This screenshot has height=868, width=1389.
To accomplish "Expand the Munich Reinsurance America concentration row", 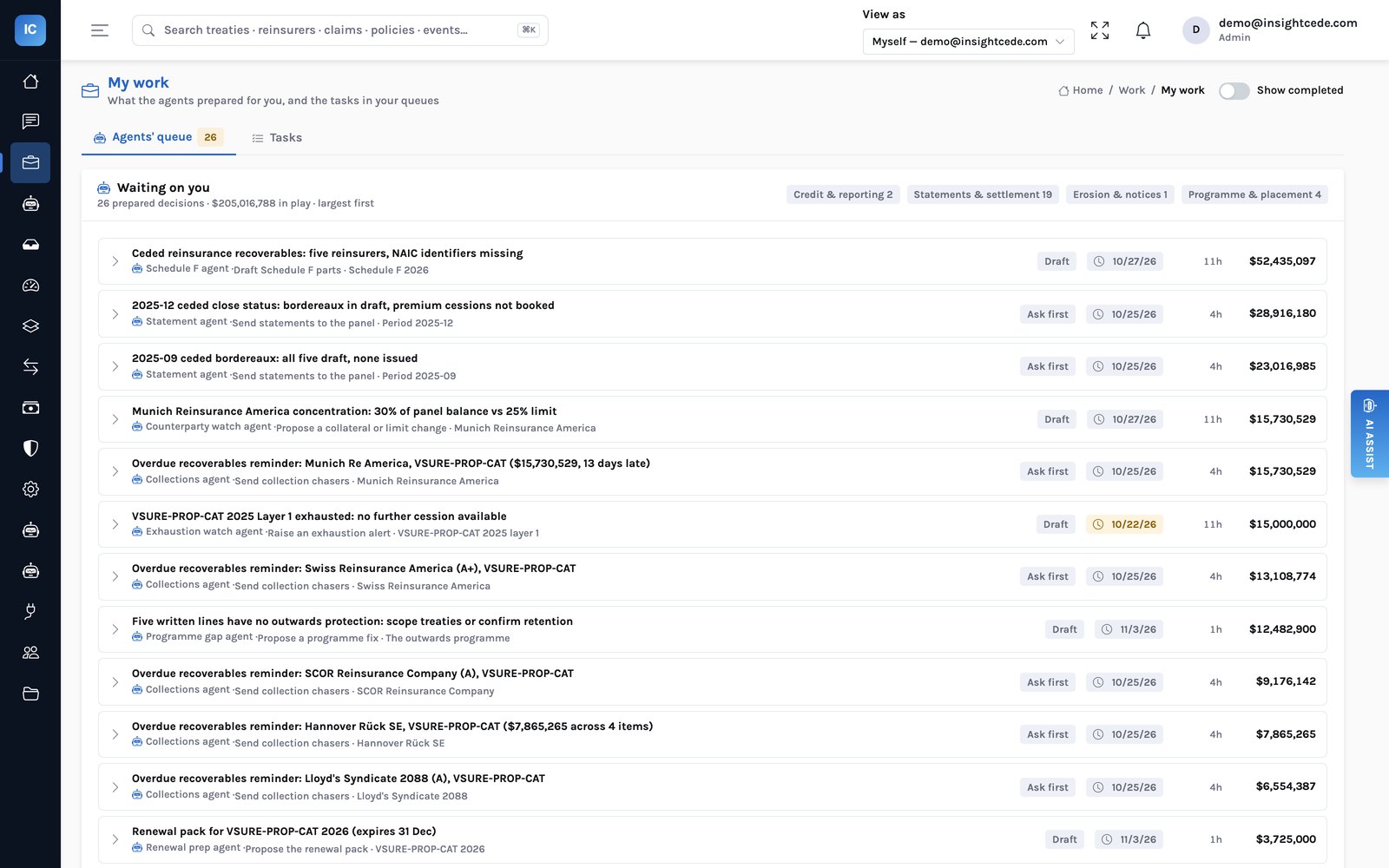I will point(115,419).
